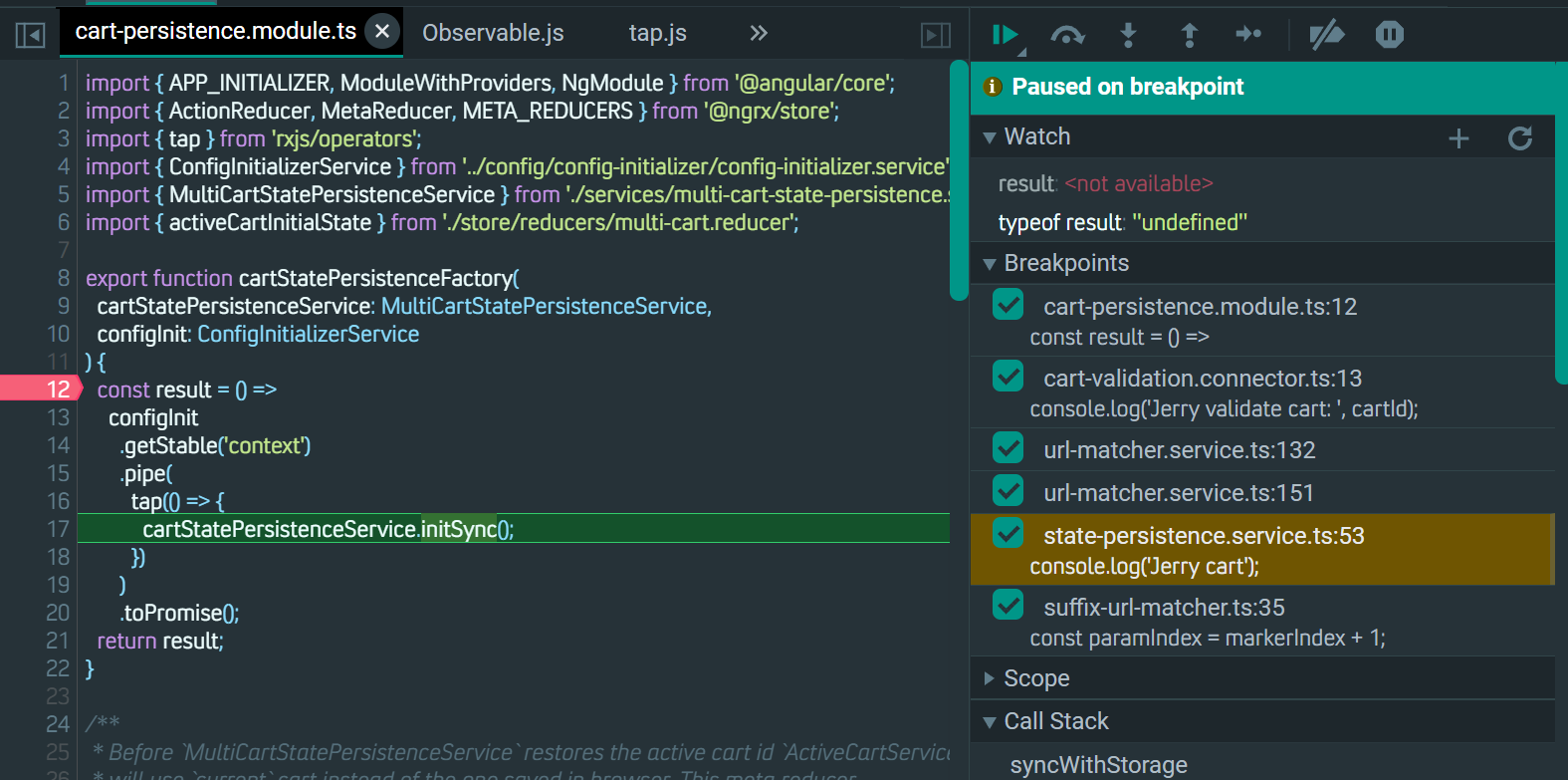This screenshot has width=1568, height=780.
Task: Open the tap.js tab
Action: pyautogui.click(x=657, y=33)
